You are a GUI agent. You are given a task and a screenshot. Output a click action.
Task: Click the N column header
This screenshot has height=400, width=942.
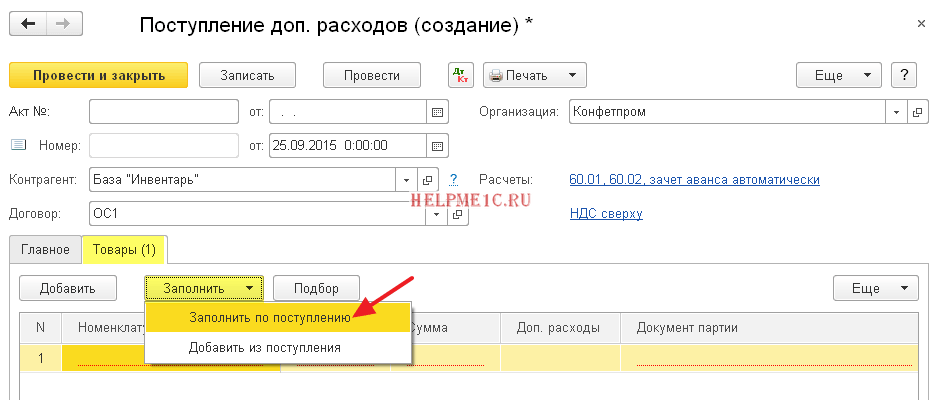coord(41,328)
